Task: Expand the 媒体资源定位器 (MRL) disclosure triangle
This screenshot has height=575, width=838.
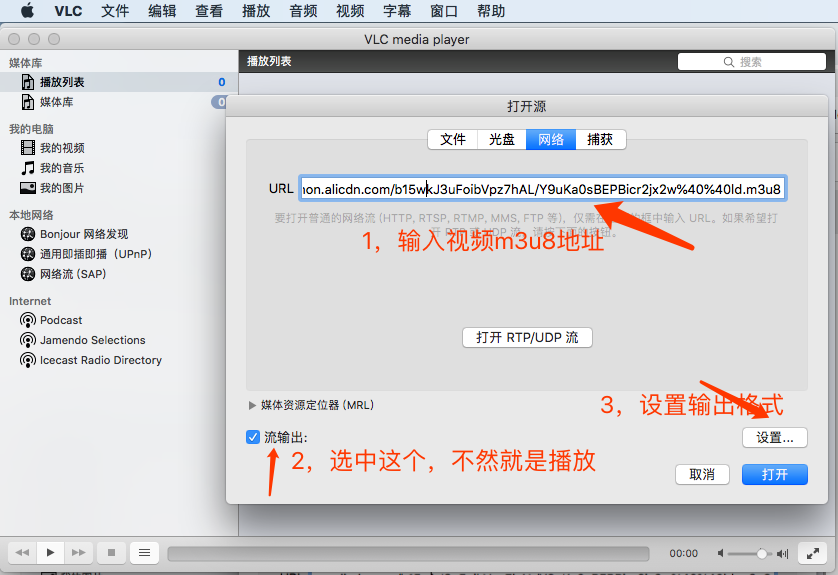Action: coord(252,405)
